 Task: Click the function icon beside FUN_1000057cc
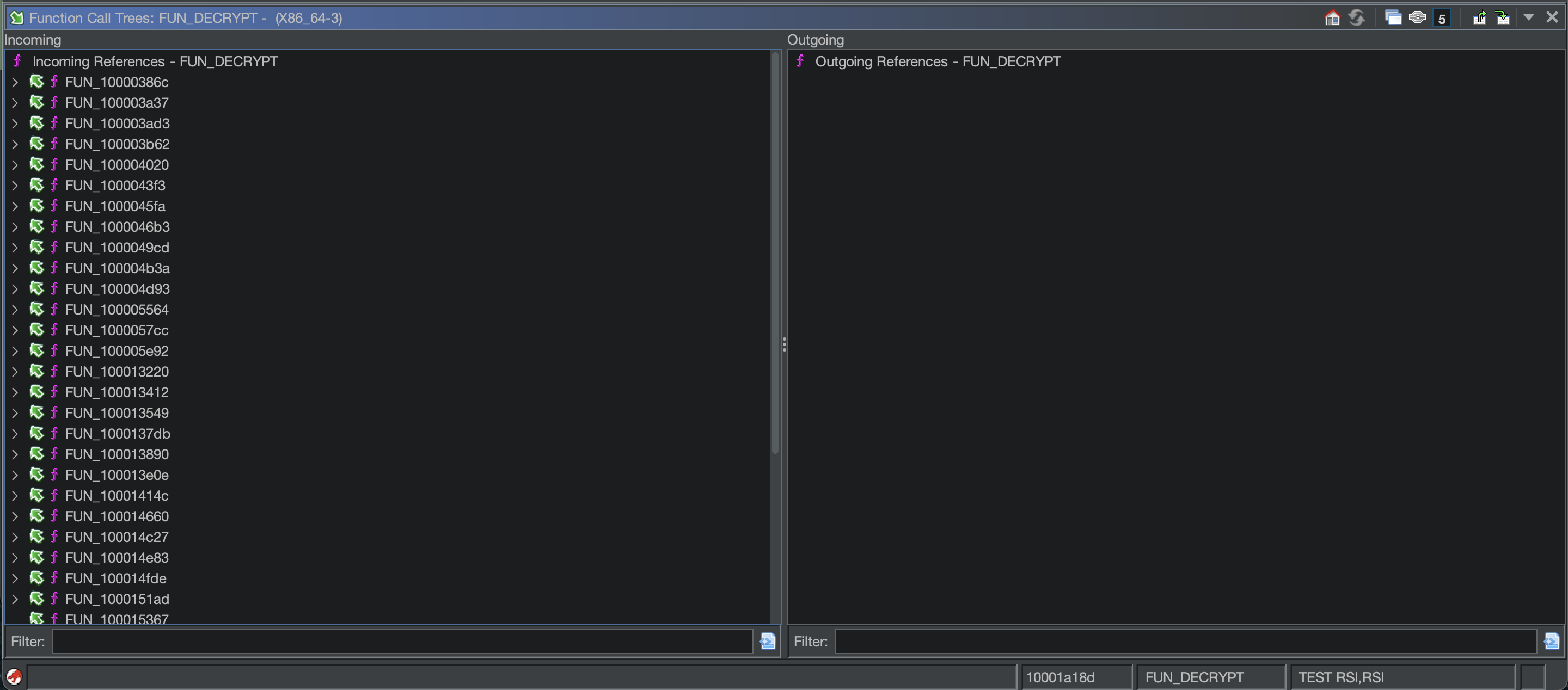54,330
